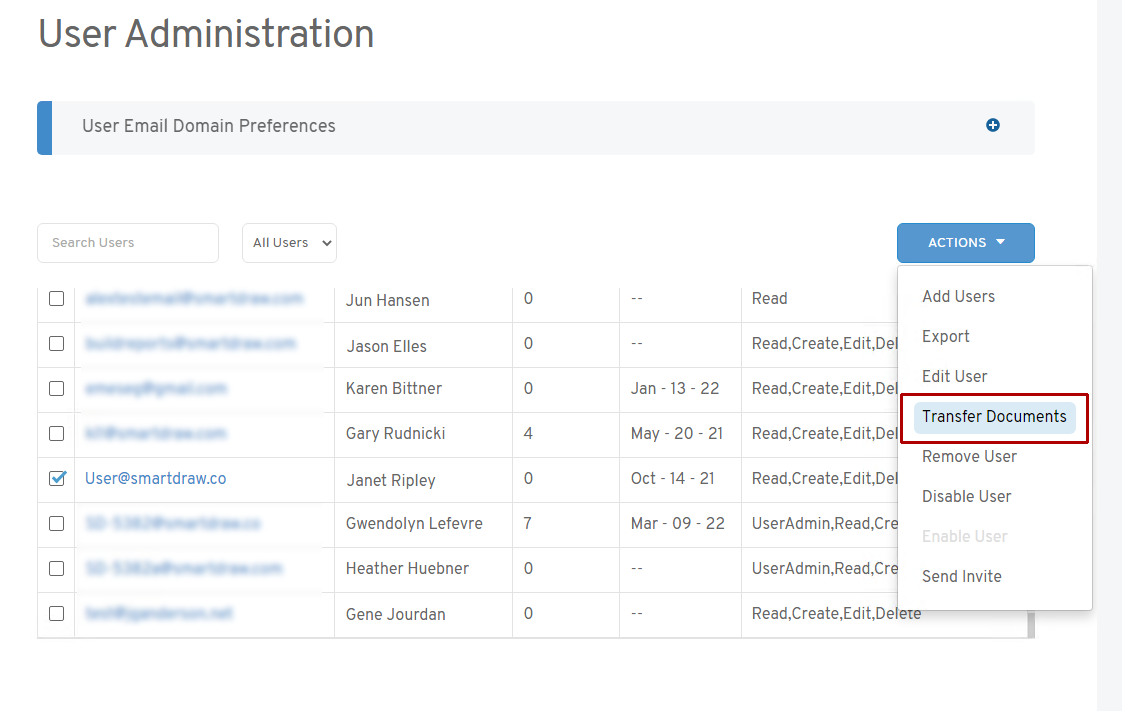This screenshot has height=711, width=1122.
Task: Uncheck the Janet Ripley row checkbox
Action: 57,479
